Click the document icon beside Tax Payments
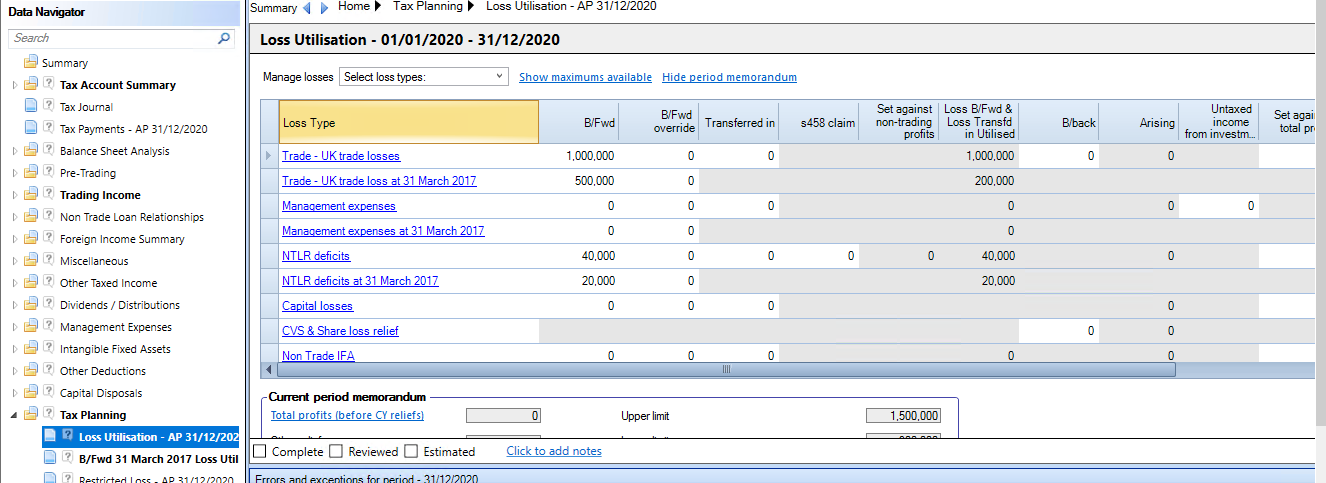Viewport: 1326px width, 483px height. tap(30, 128)
